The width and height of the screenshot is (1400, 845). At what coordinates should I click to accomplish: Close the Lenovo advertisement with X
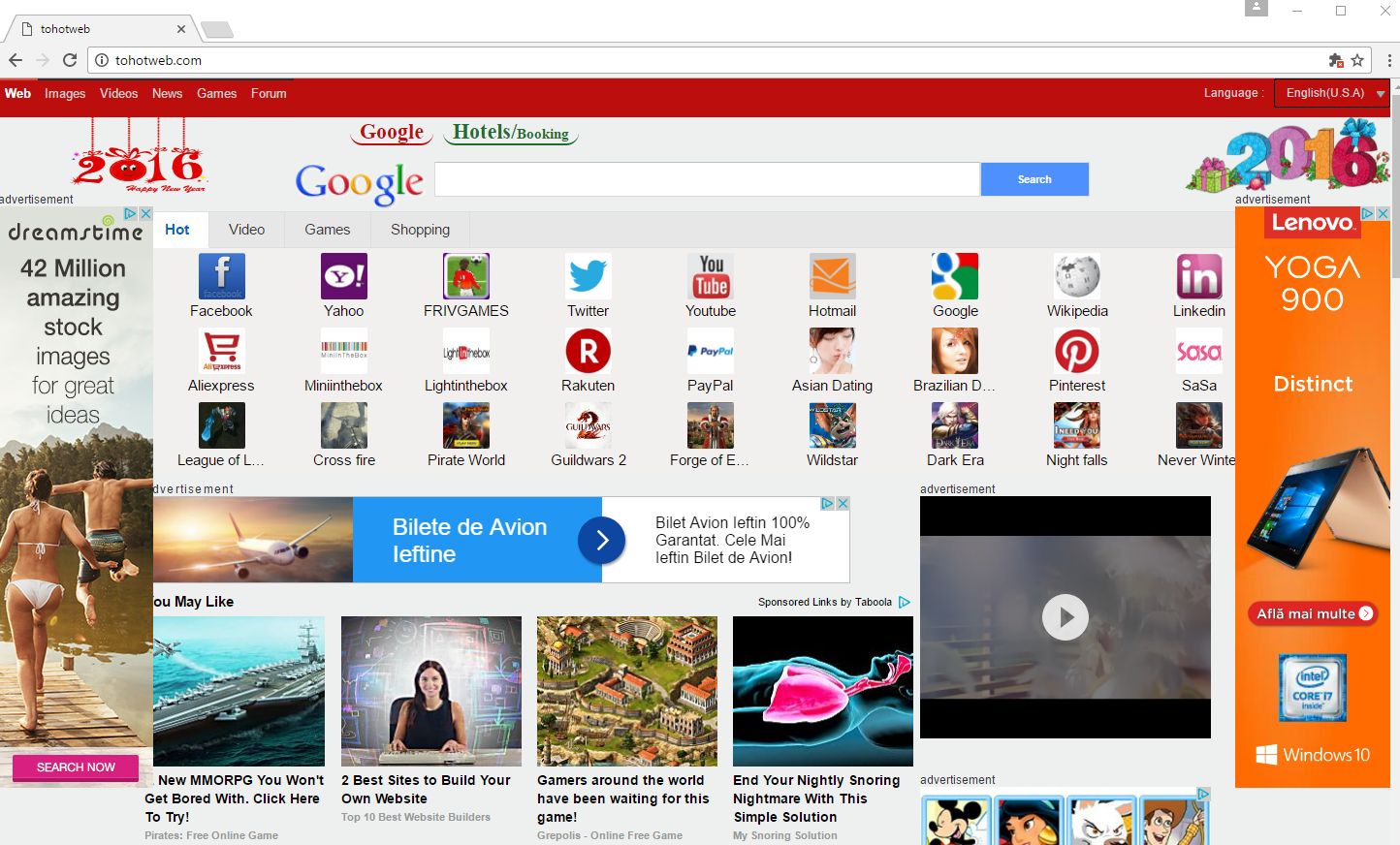coord(1384,213)
